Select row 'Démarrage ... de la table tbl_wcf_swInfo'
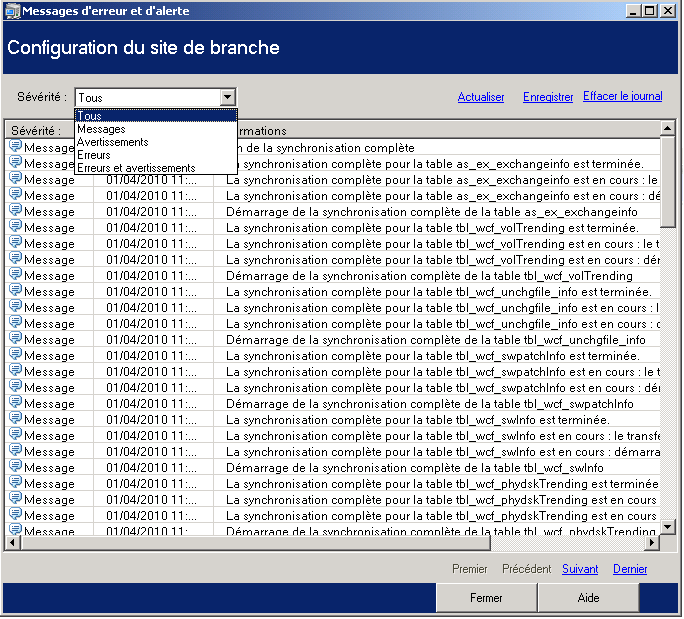 [332, 468]
